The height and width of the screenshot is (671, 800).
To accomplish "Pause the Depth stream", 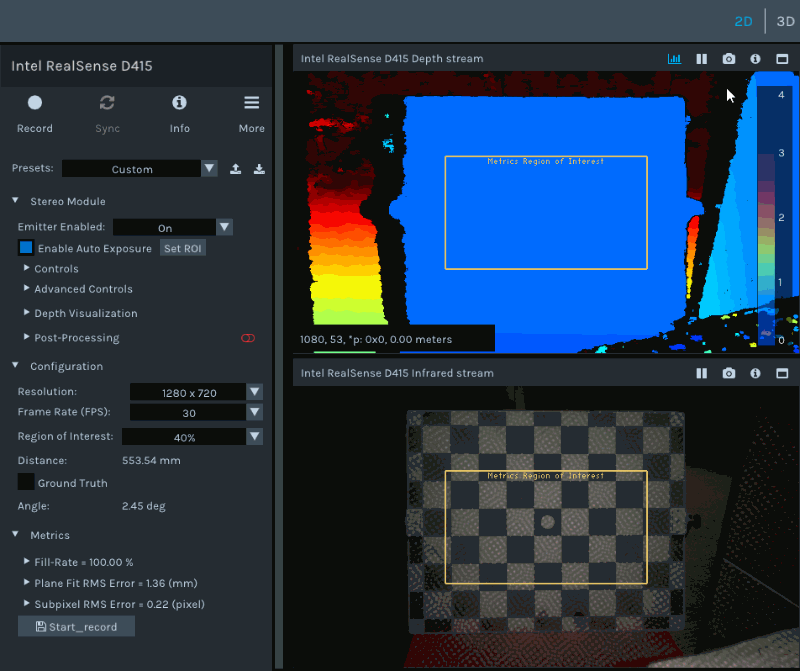I will click(702, 59).
